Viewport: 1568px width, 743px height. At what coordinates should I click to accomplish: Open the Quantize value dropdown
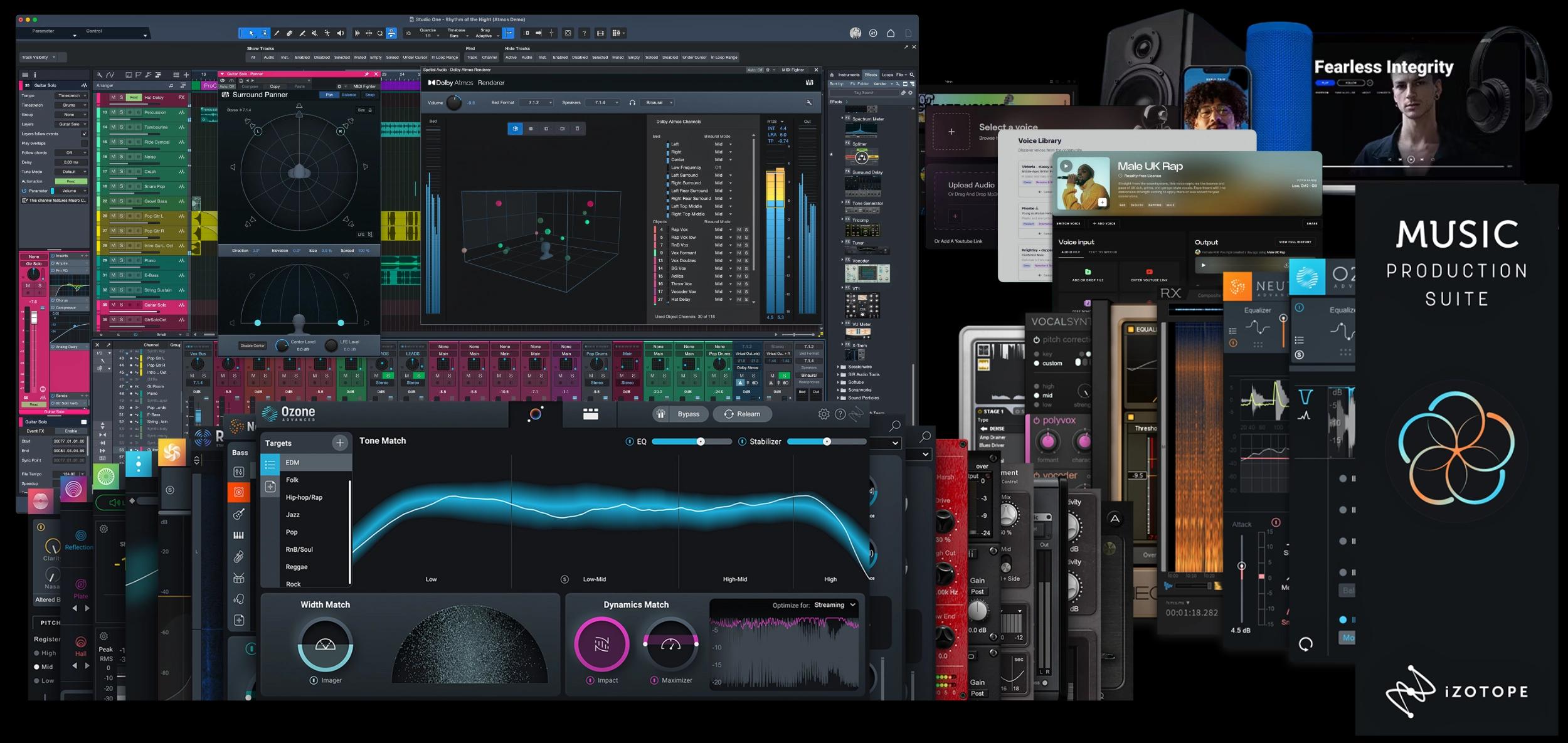pos(429,36)
